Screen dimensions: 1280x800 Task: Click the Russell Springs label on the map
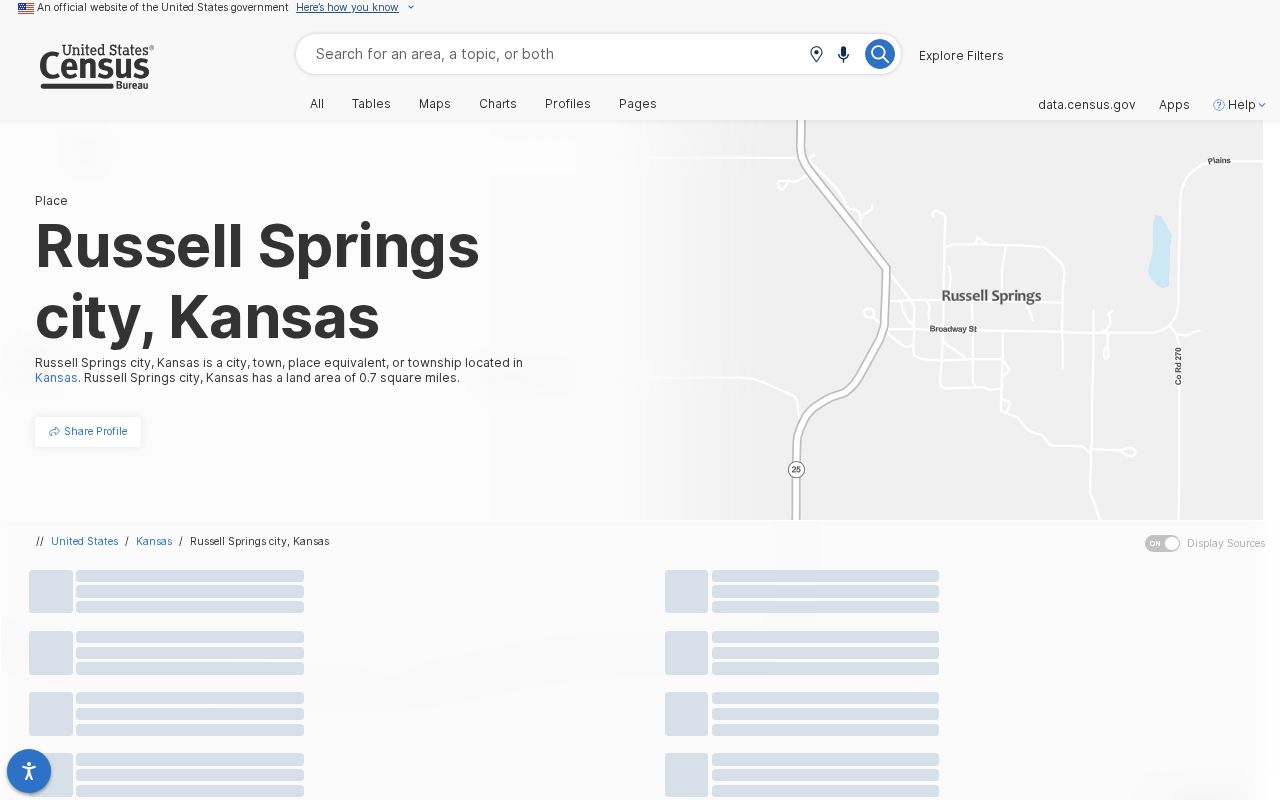tap(991, 296)
